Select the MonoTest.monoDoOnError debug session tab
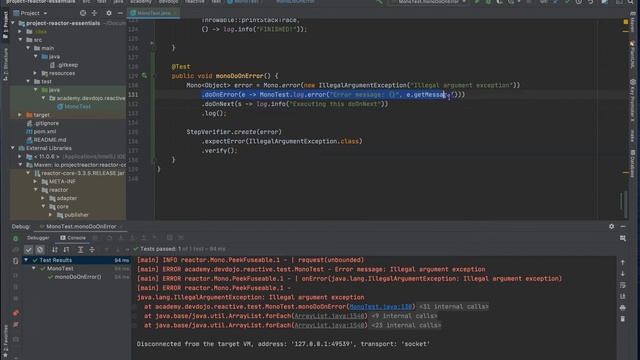This screenshot has height=360, width=640. (x=81, y=226)
